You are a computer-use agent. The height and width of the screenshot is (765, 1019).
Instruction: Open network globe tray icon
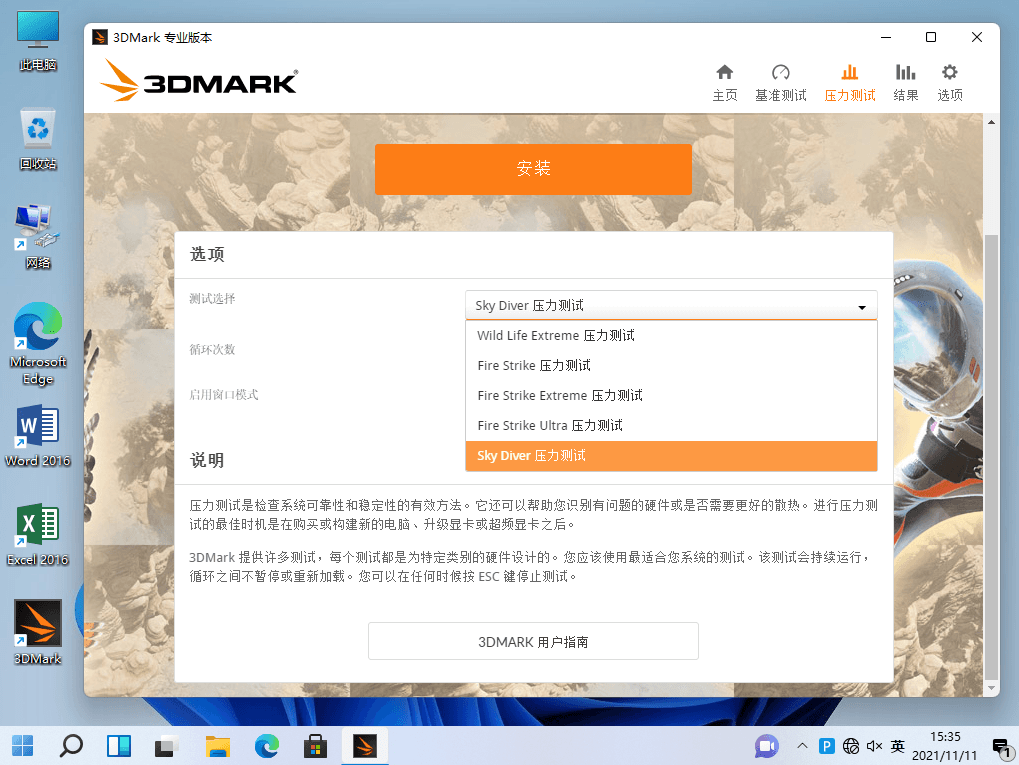coord(851,746)
